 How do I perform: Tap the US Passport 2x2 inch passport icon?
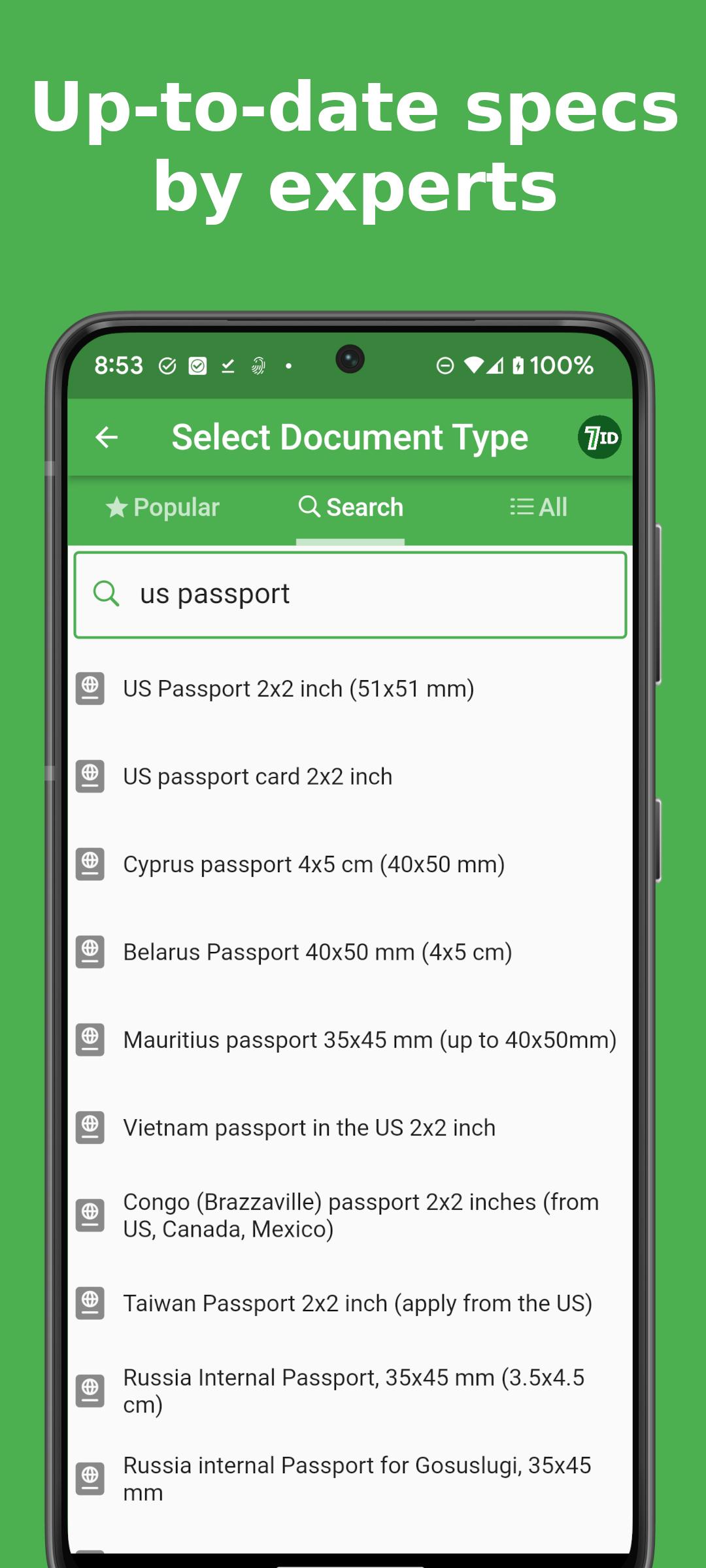pos(90,689)
